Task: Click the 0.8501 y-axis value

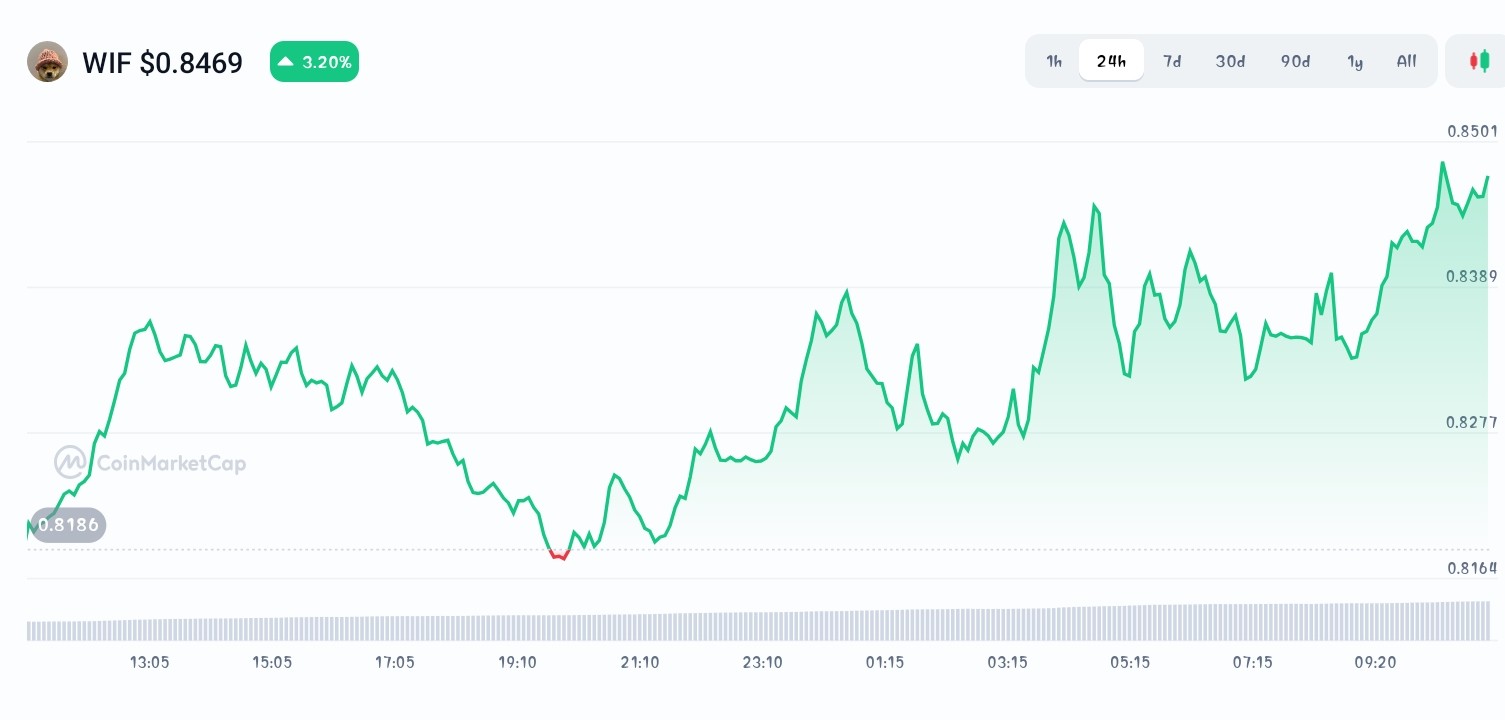Action: (1472, 131)
